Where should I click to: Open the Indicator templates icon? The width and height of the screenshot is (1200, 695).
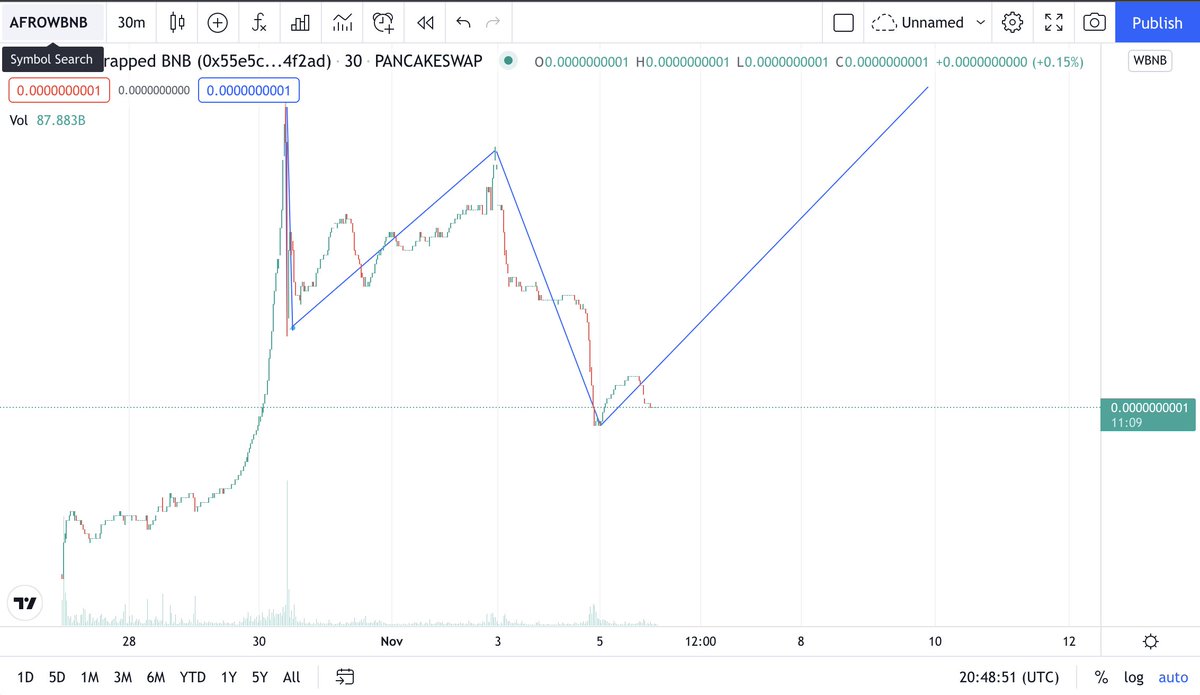tap(341, 22)
